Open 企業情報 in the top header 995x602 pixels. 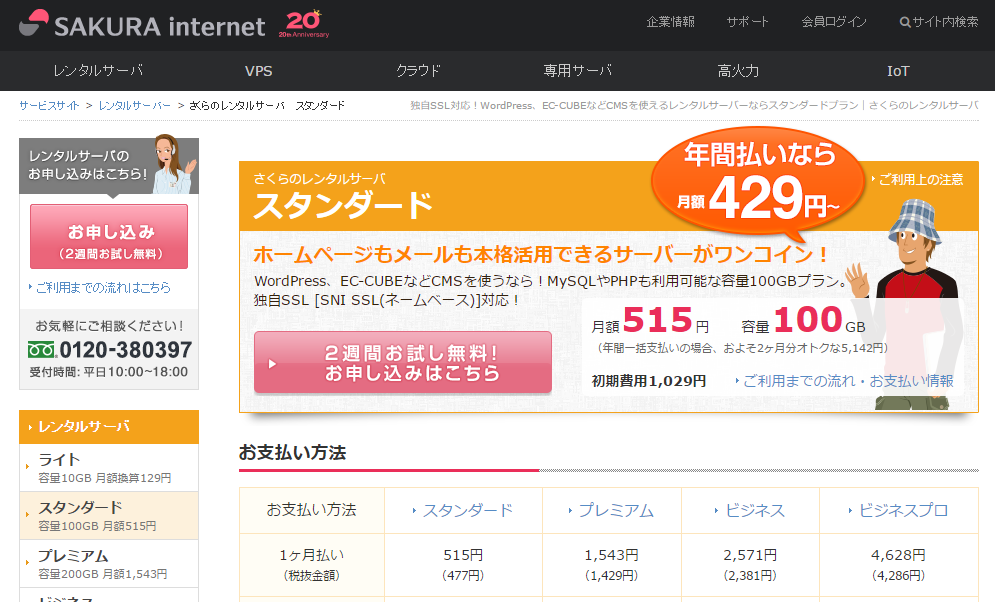pos(670,22)
